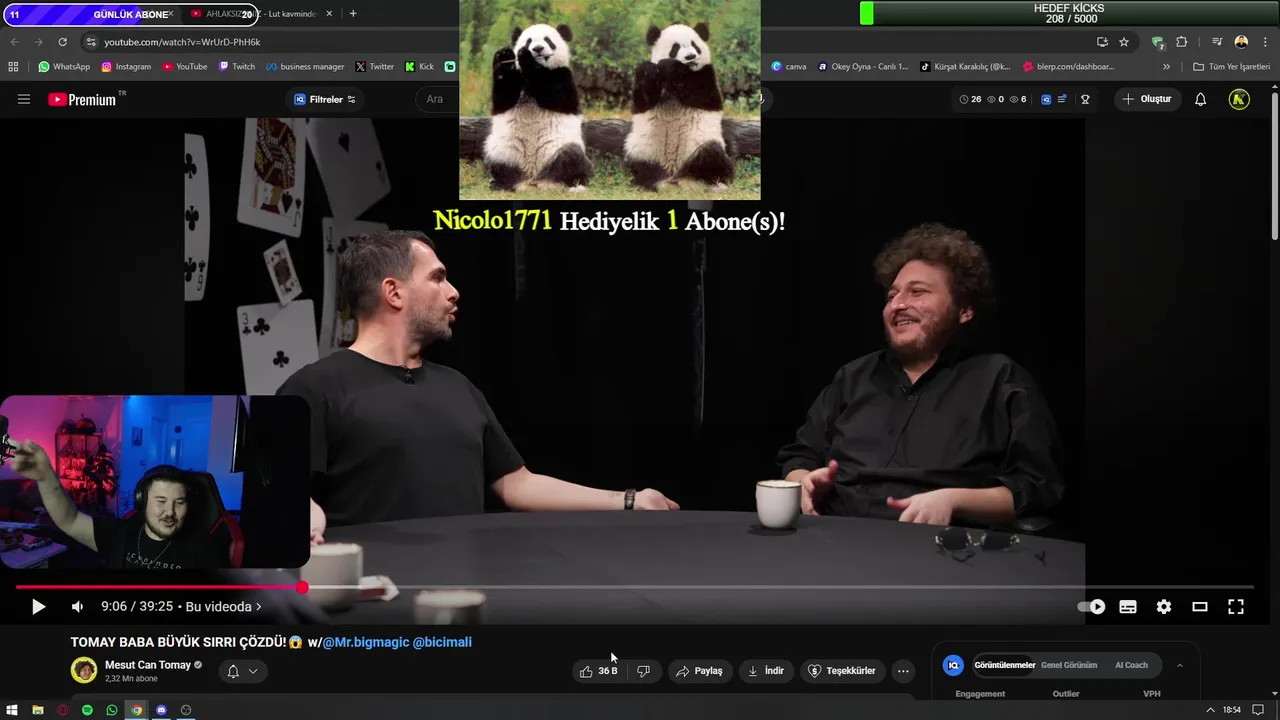Click the Oluştur create button
The height and width of the screenshot is (720, 1280).
1147,99
